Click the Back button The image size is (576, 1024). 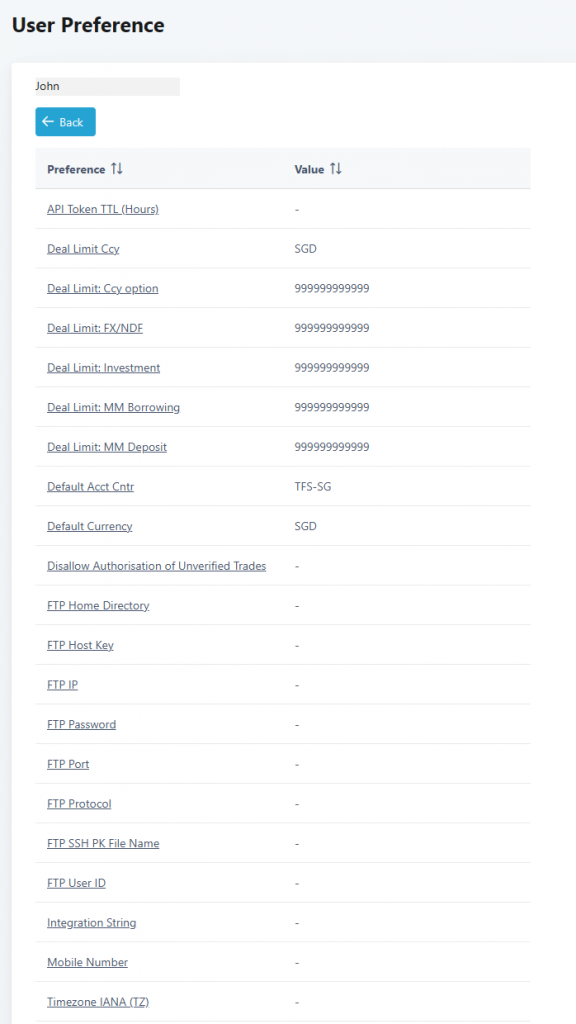coord(65,121)
